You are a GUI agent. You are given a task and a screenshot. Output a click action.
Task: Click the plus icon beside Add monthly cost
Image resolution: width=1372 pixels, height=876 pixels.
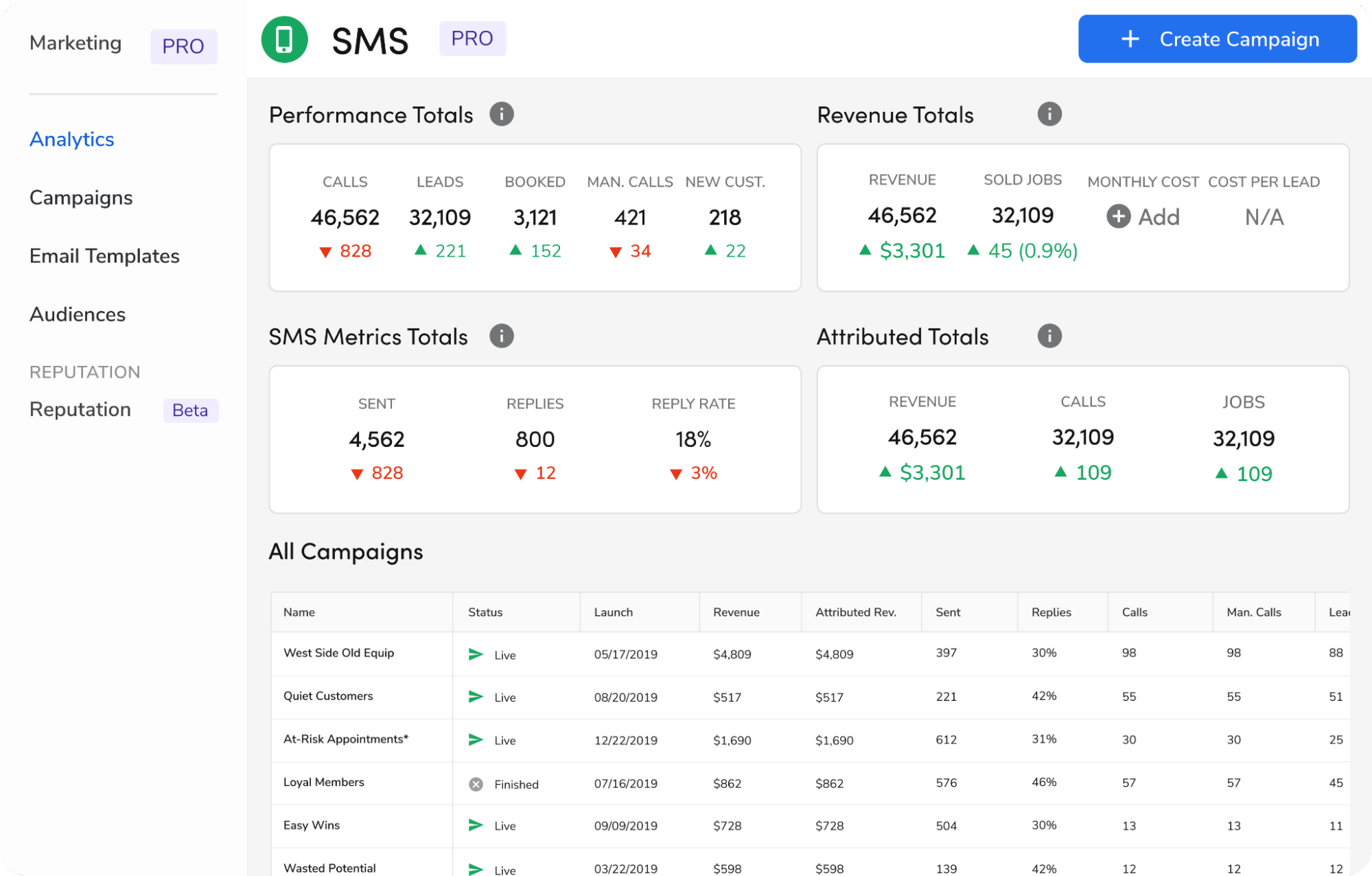click(x=1118, y=216)
